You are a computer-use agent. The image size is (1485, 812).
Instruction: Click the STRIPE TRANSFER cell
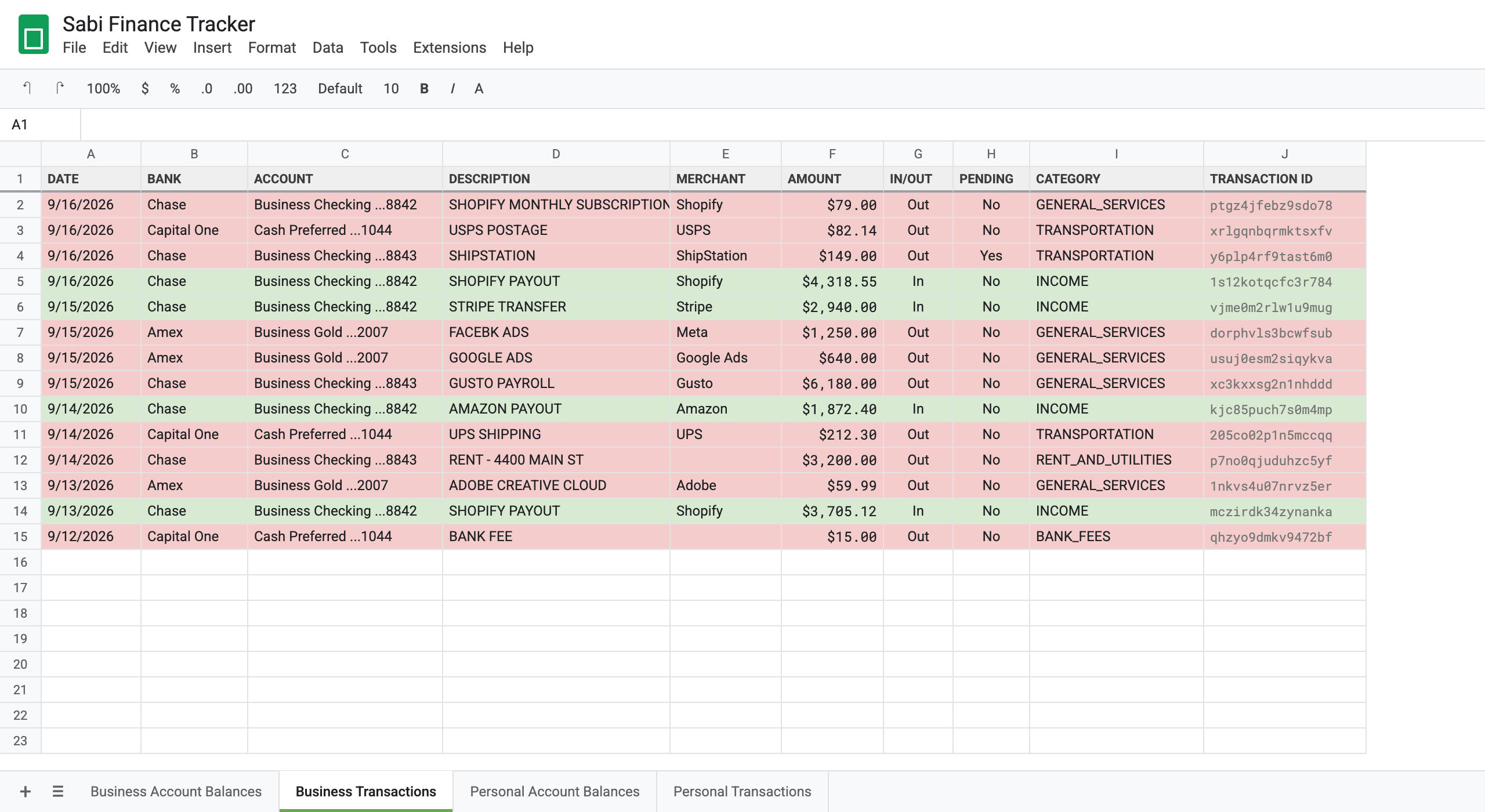tap(556, 307)
